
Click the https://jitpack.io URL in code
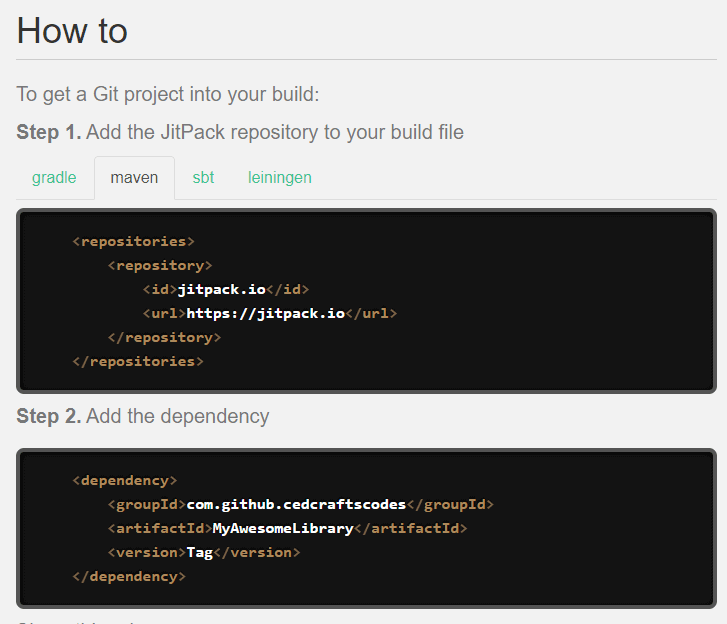(265, 313)
